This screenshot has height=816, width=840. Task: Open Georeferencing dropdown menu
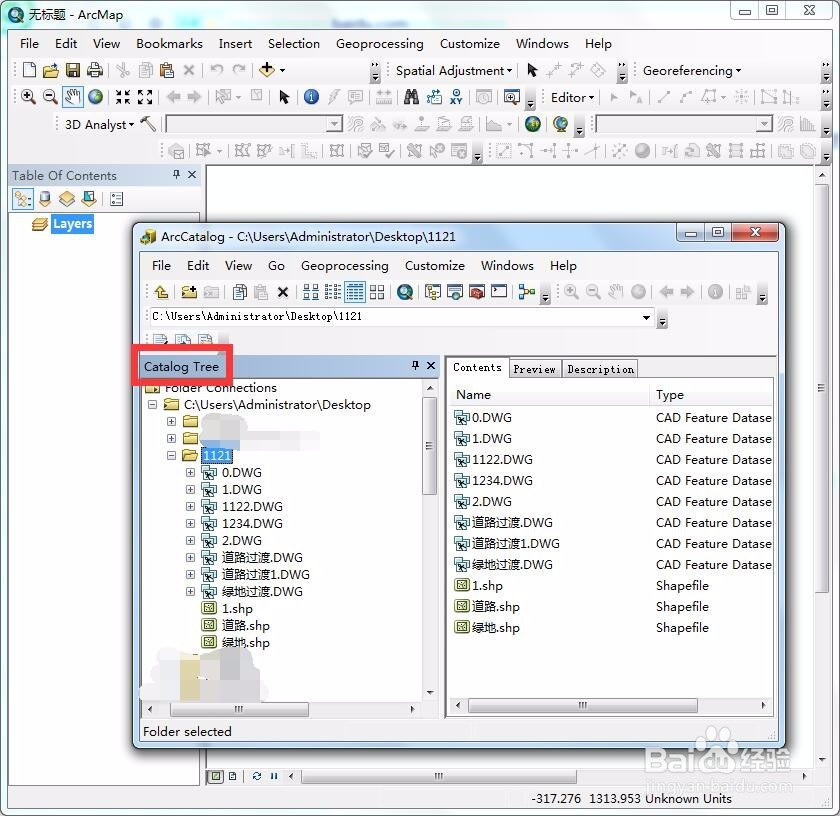click(x=692, y=71)
